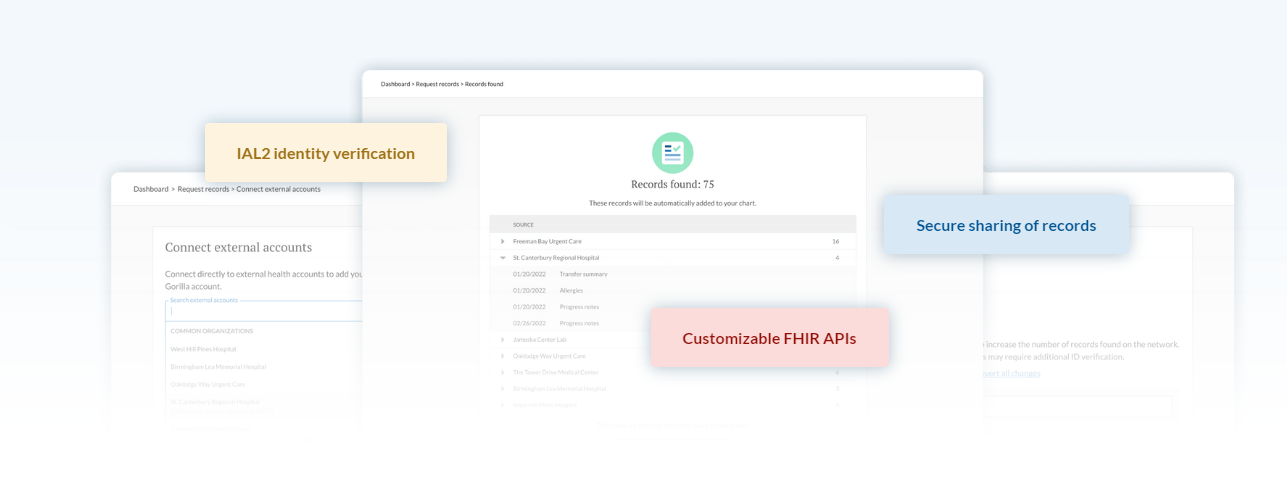The width and height of the screenshot is (1287, 498).
Task: Click the Records found breadcrumb
Action: pyautogui.click(x=484, y=84)
